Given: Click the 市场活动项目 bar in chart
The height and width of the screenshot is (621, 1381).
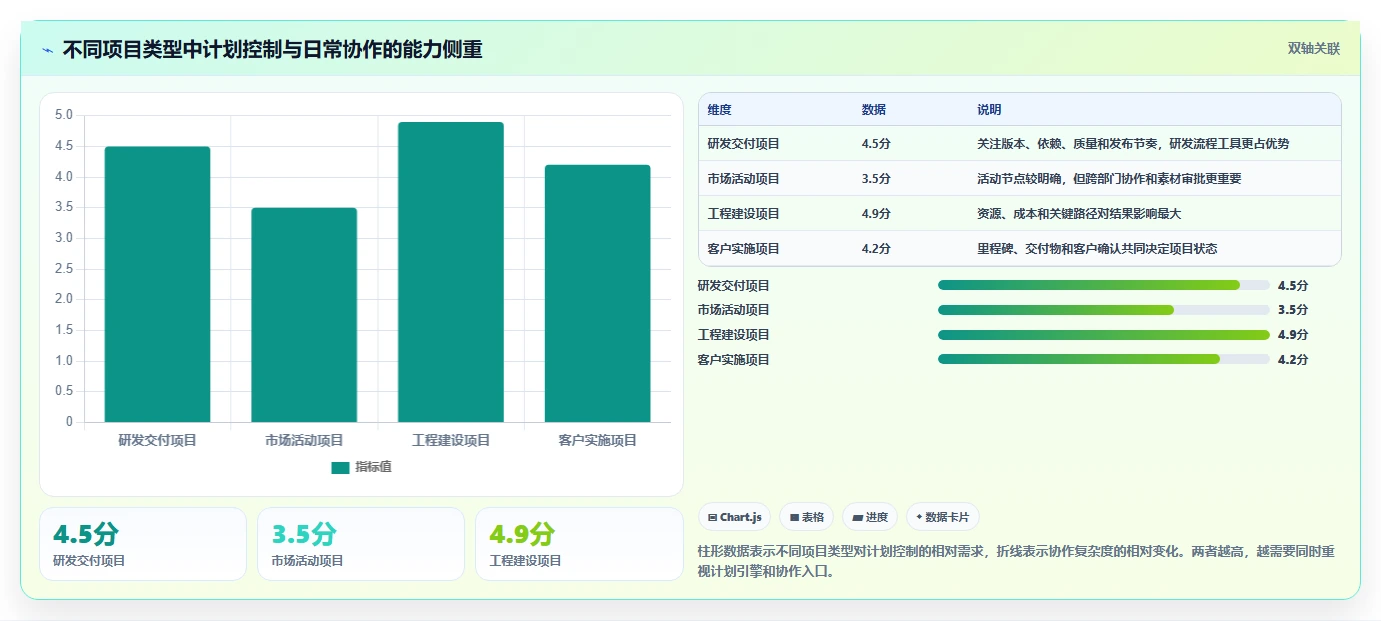Looking at the screenshot, I should 304,315.
